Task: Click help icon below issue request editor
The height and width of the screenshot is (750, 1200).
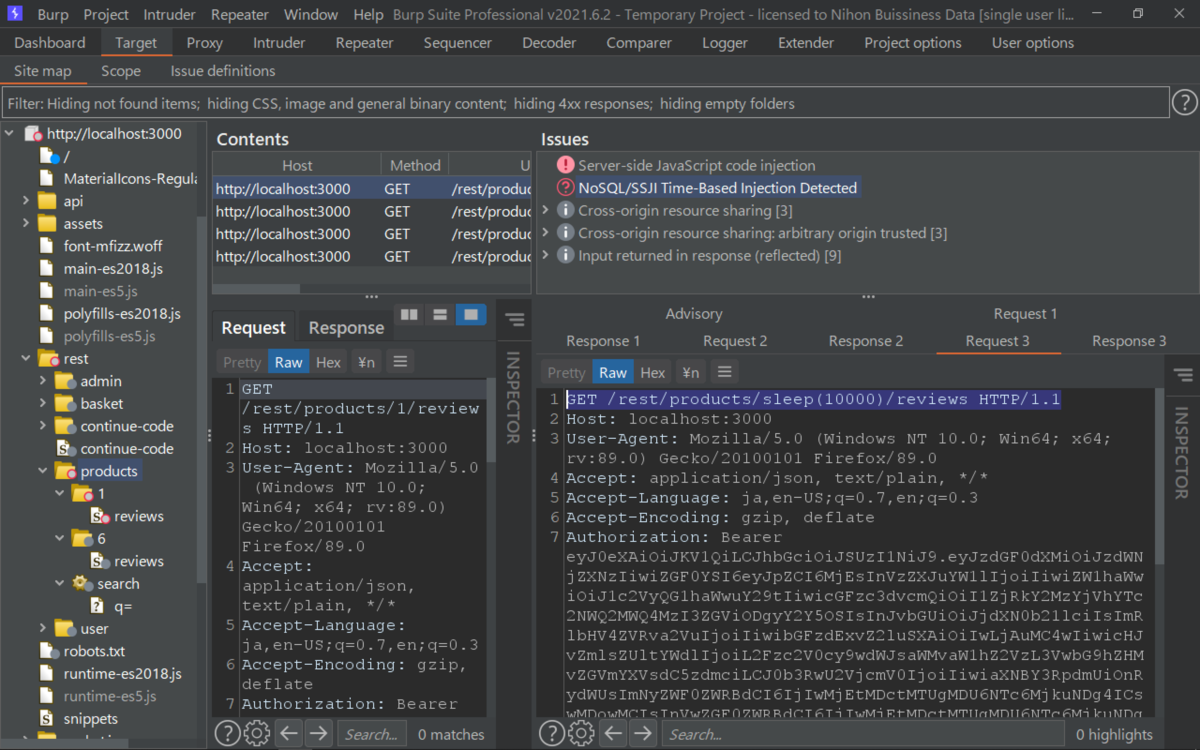Action: point(551,734)
